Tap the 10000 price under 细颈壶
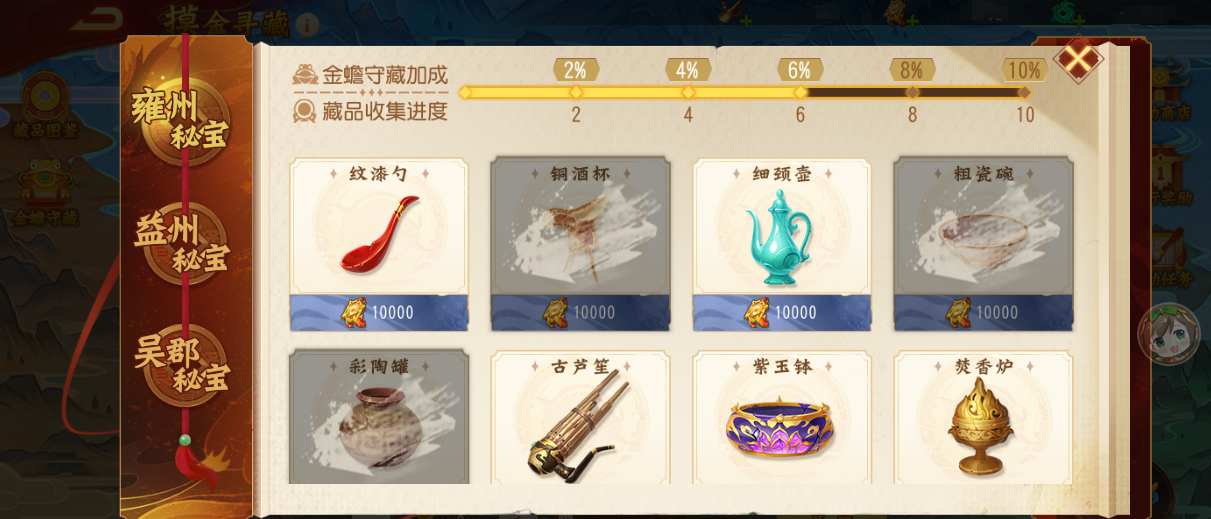This screenshot has width=1211, height=519. point(782,313)
